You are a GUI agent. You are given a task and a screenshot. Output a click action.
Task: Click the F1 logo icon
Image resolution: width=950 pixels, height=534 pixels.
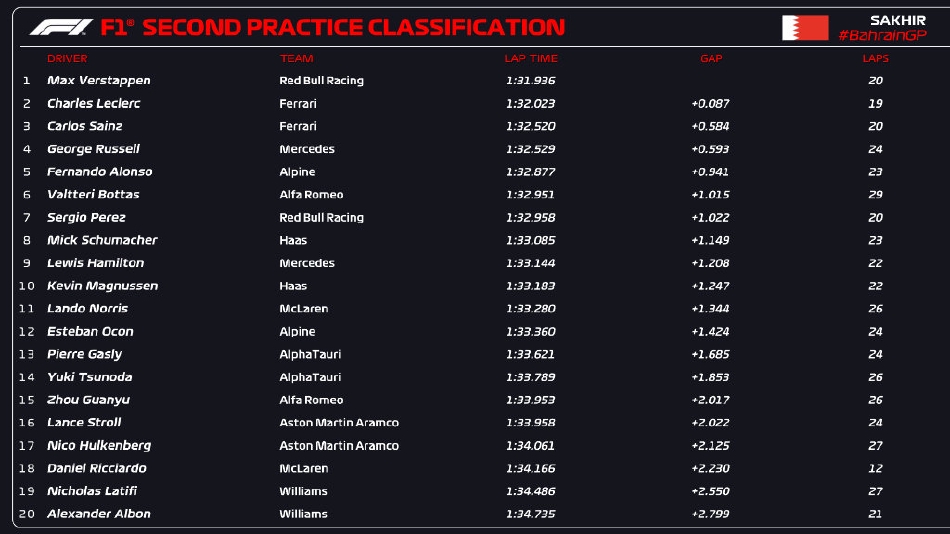point(61,27)
